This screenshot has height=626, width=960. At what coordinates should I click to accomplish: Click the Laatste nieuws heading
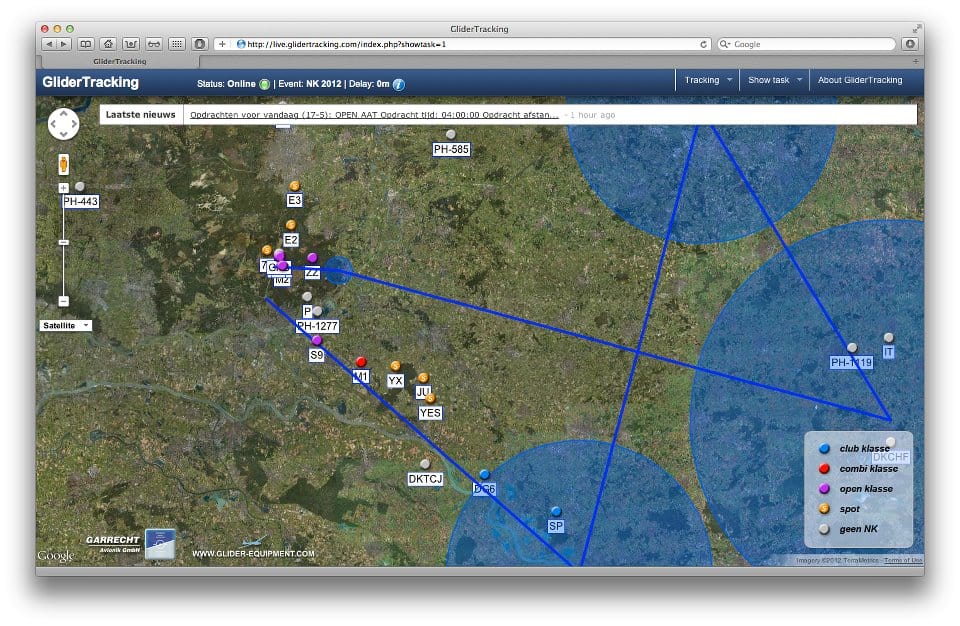click(141, 115)
